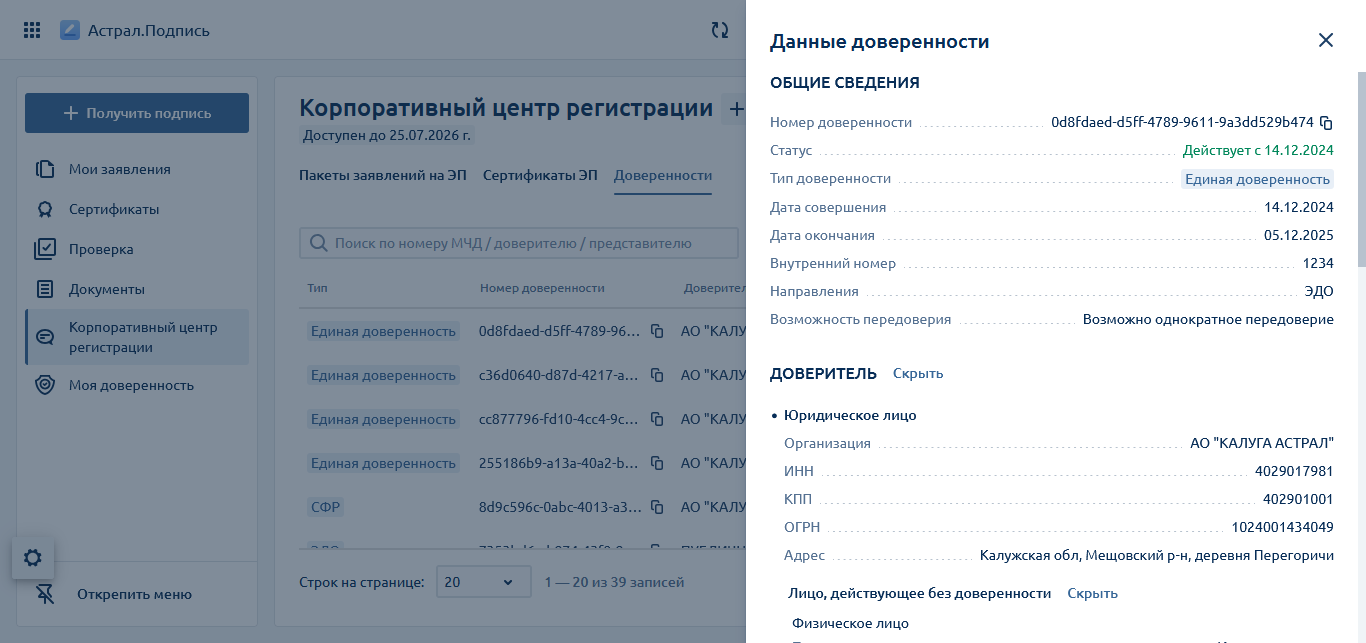Click the Получить подпись button
The width and height of the screenshot is (1366, 643).
tap(137, 113)
